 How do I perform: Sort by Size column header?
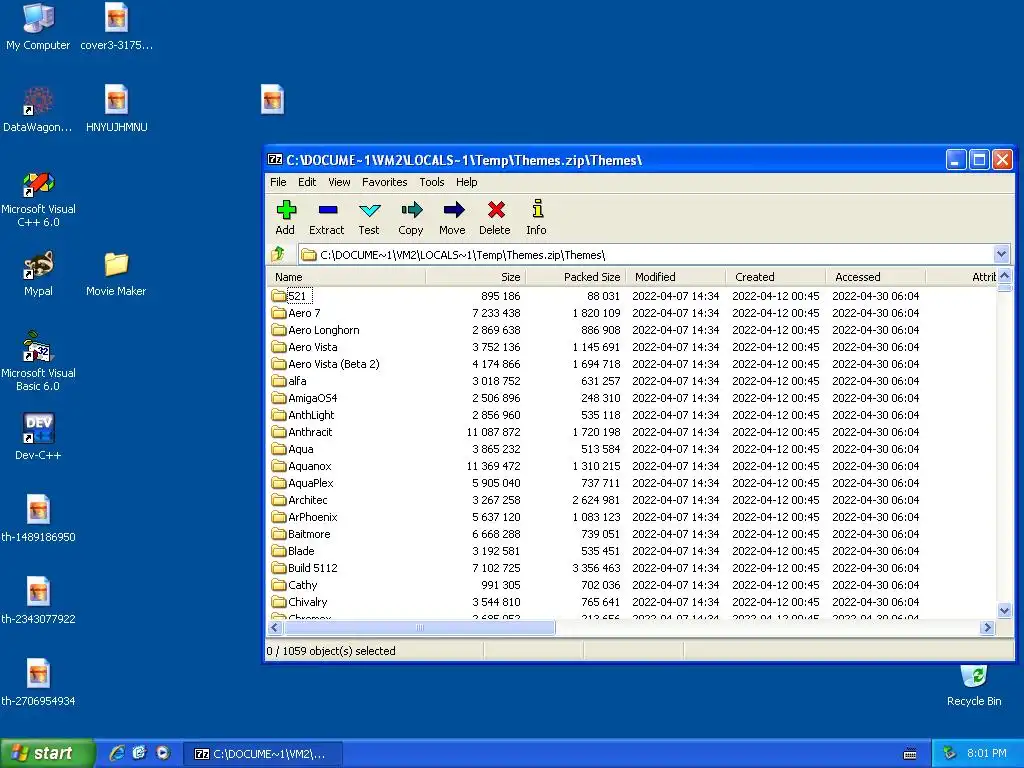[x=475, y=277]
